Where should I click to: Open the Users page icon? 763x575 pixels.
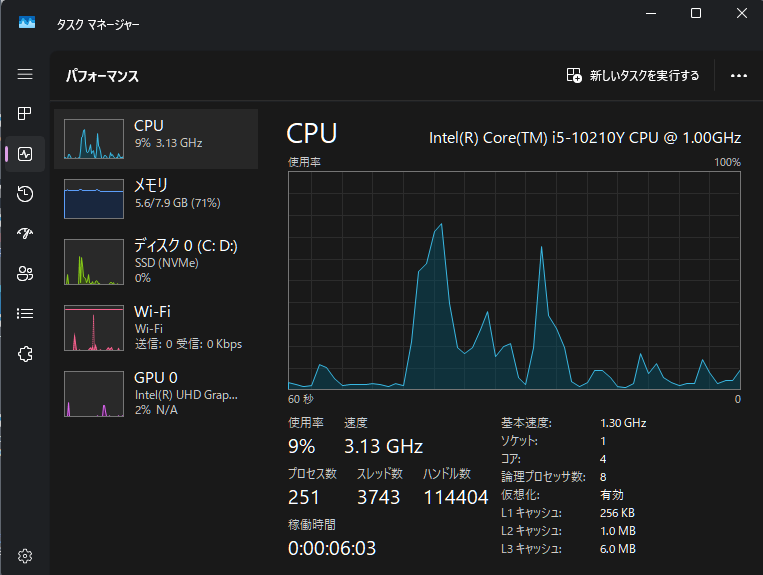point(25,273)
